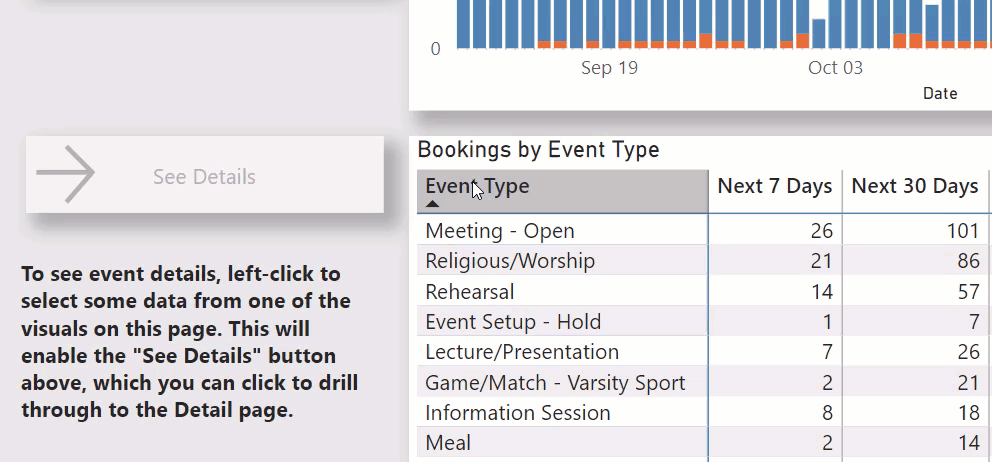Click the Next 30 Days value 101
Screen dimensions: 992x462
(x=963, y=231)
